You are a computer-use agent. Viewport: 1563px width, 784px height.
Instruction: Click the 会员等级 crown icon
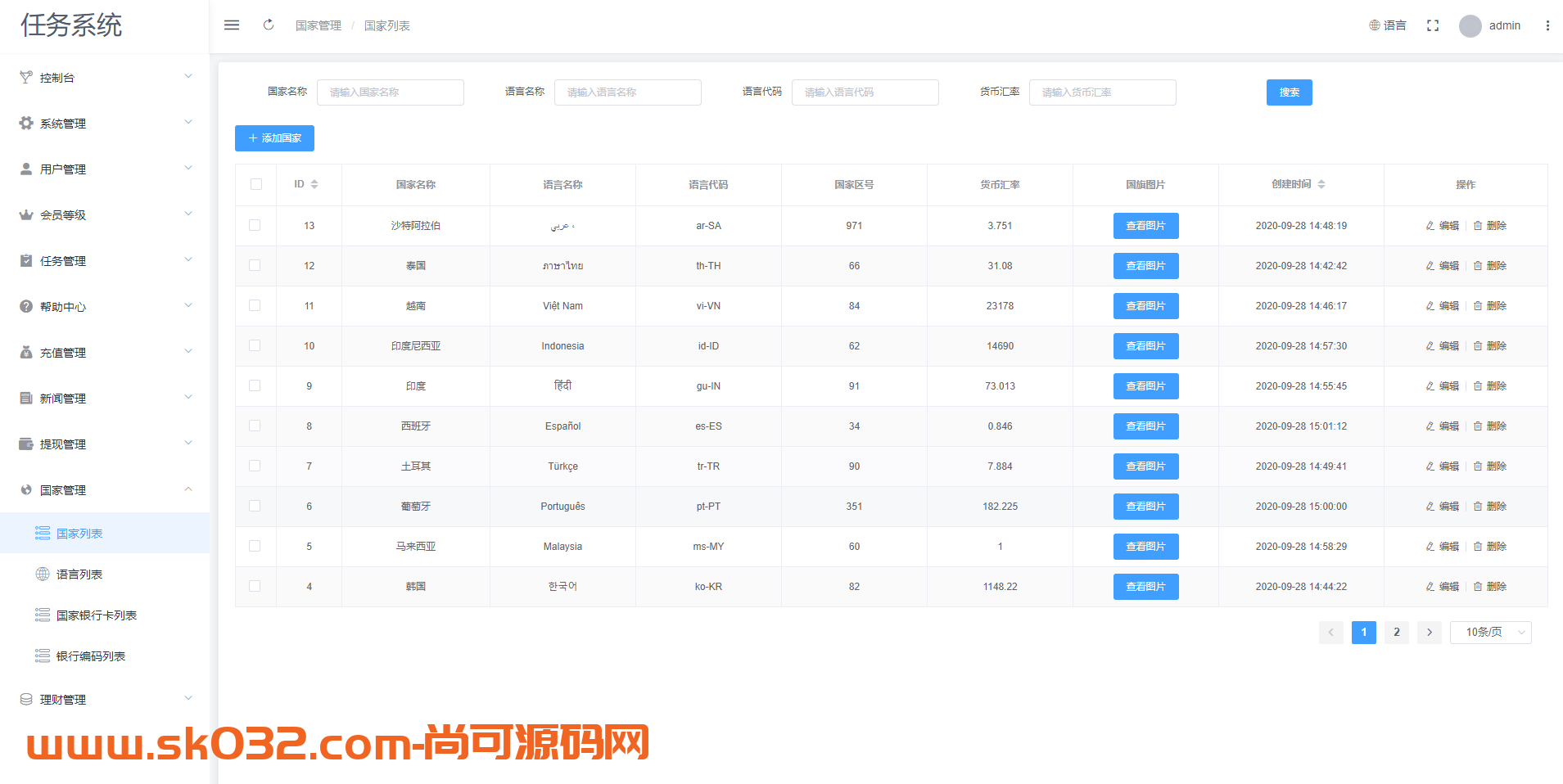tap(26, 214)
